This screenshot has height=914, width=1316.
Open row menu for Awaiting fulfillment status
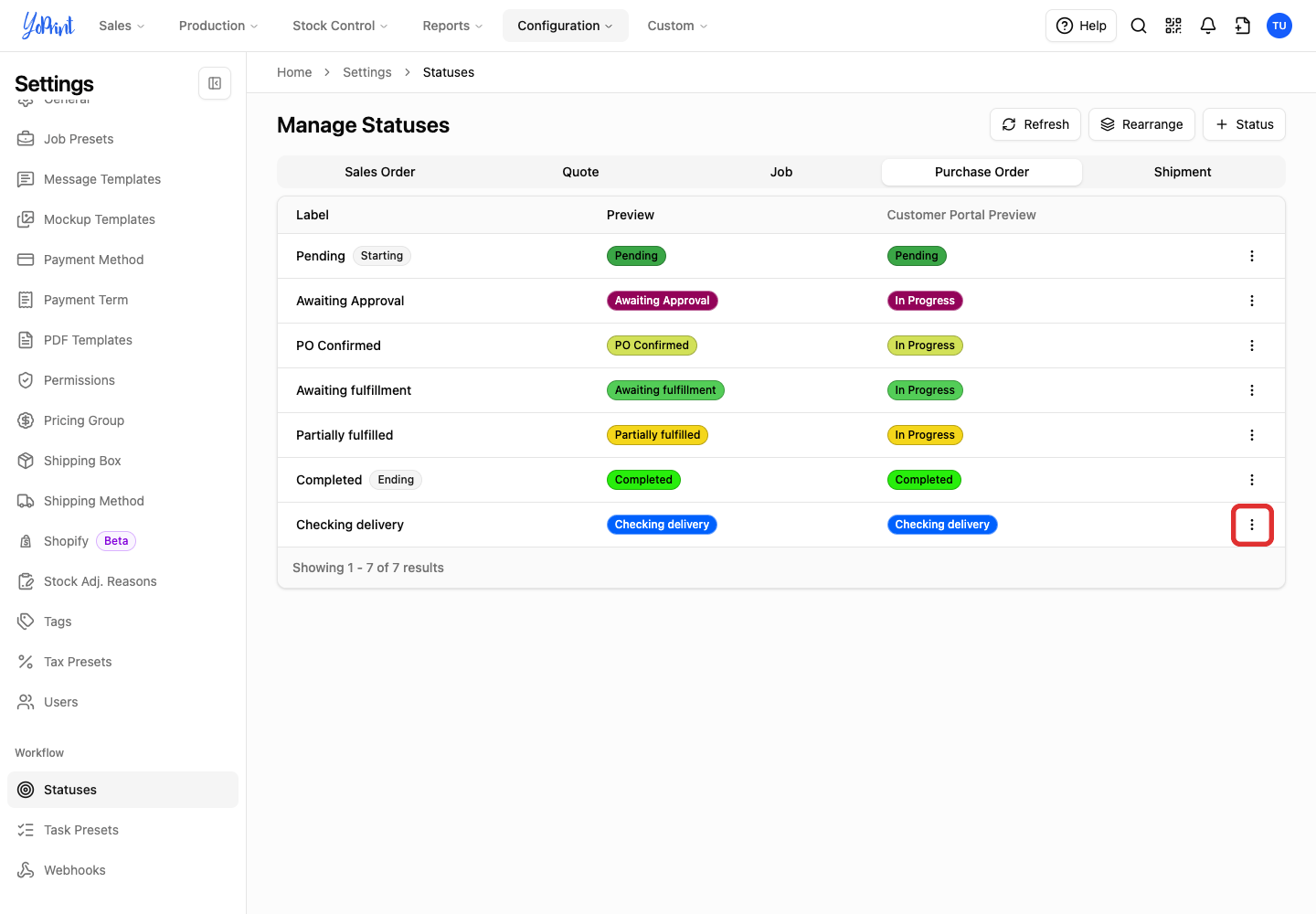1252,390
